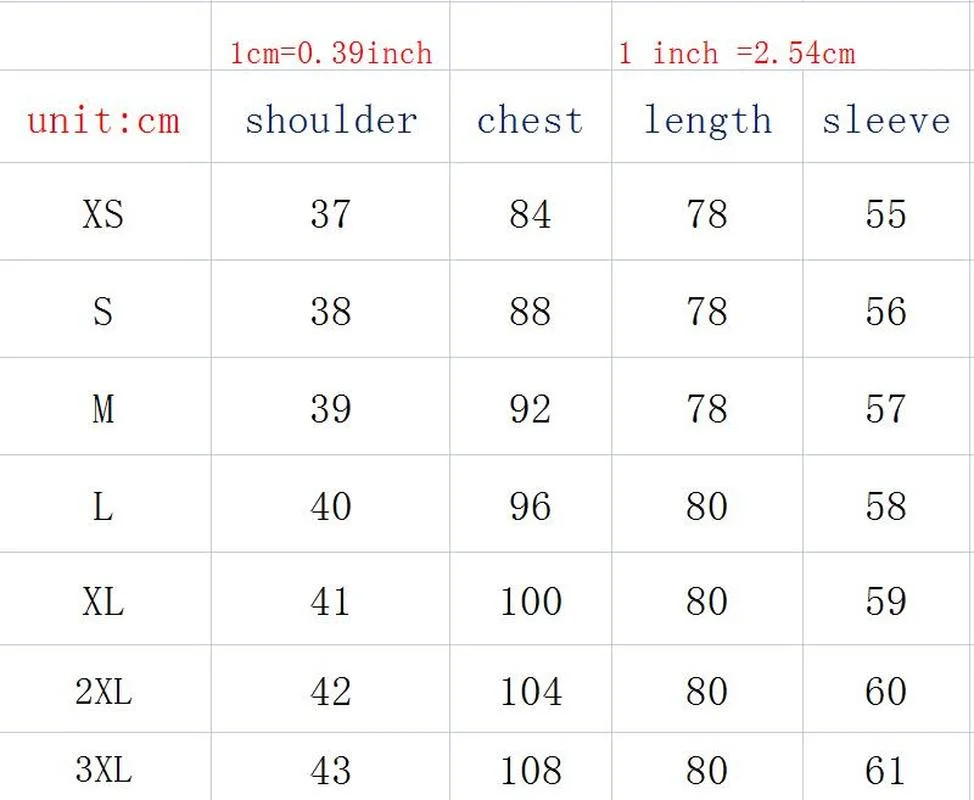Click the 'length' column header
The image size is (974, 800).
coord(707,121)
